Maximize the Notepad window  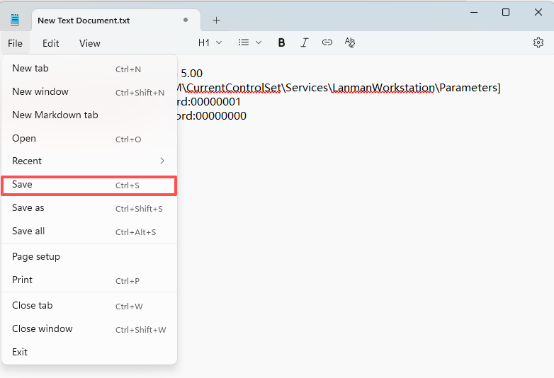tap(506, 13)
